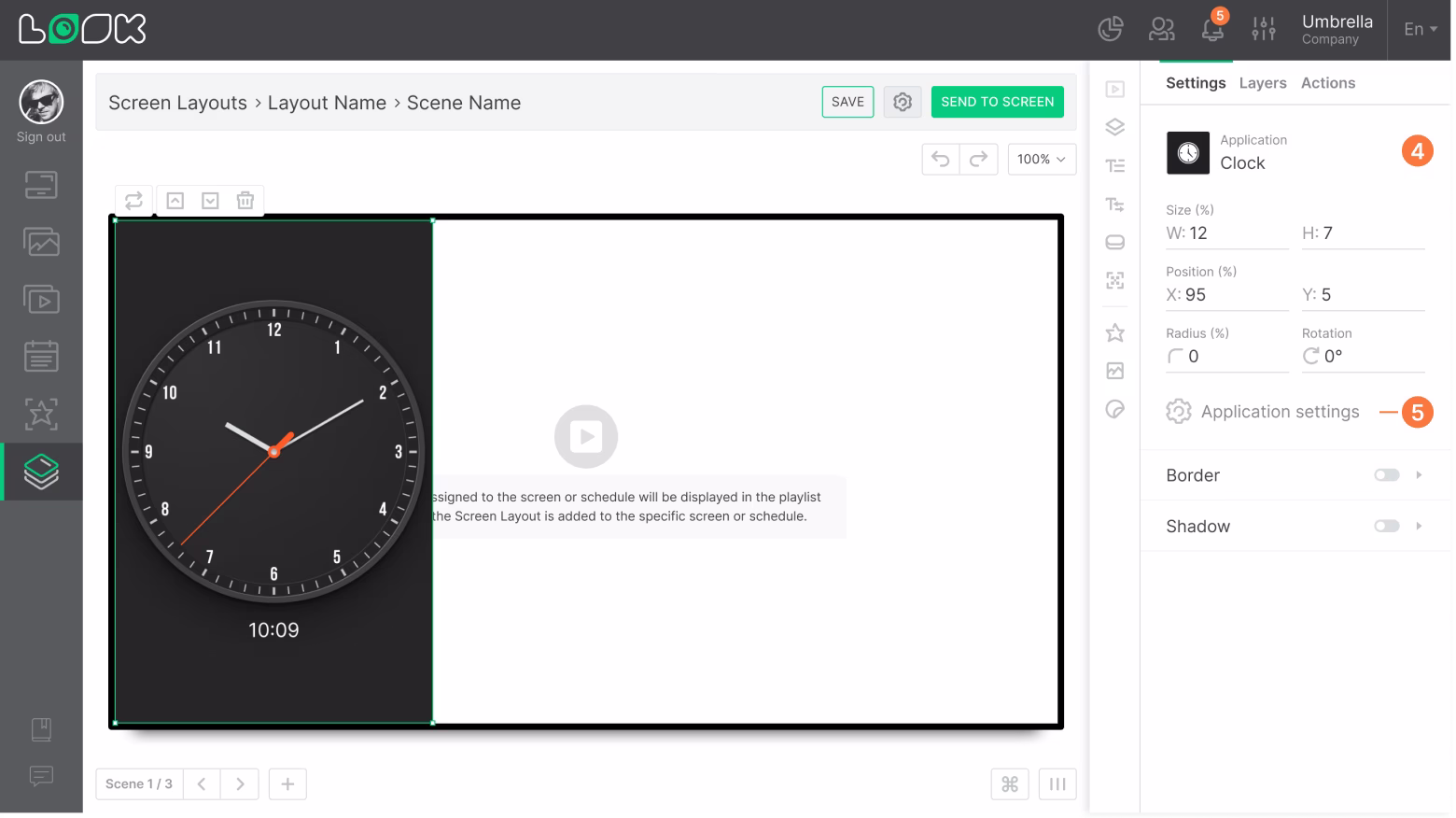1456x818 pixels.
Task: Edit the width W value field
Action: pos(1227,233)
